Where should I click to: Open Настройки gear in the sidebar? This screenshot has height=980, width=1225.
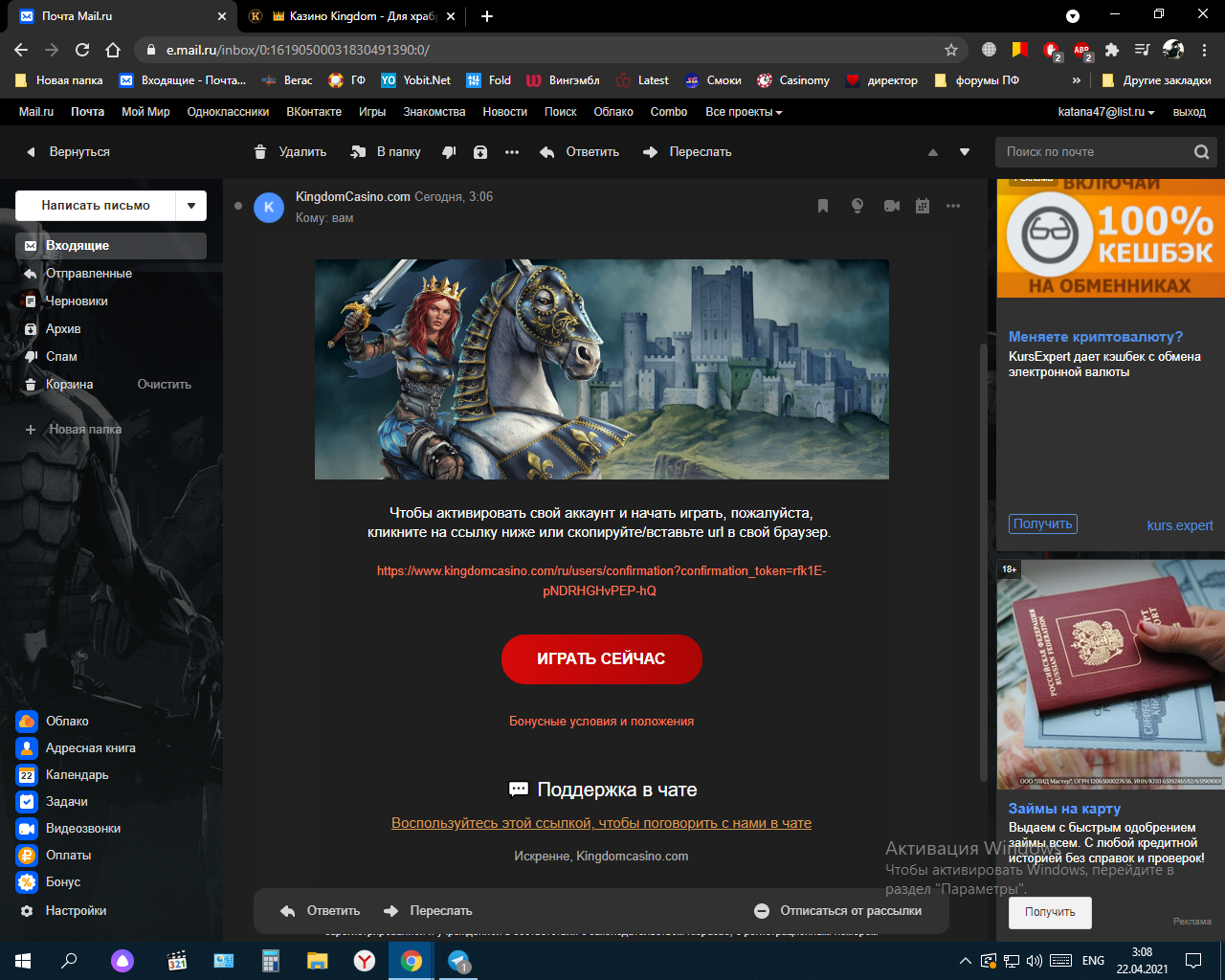(x=61, y=911)
